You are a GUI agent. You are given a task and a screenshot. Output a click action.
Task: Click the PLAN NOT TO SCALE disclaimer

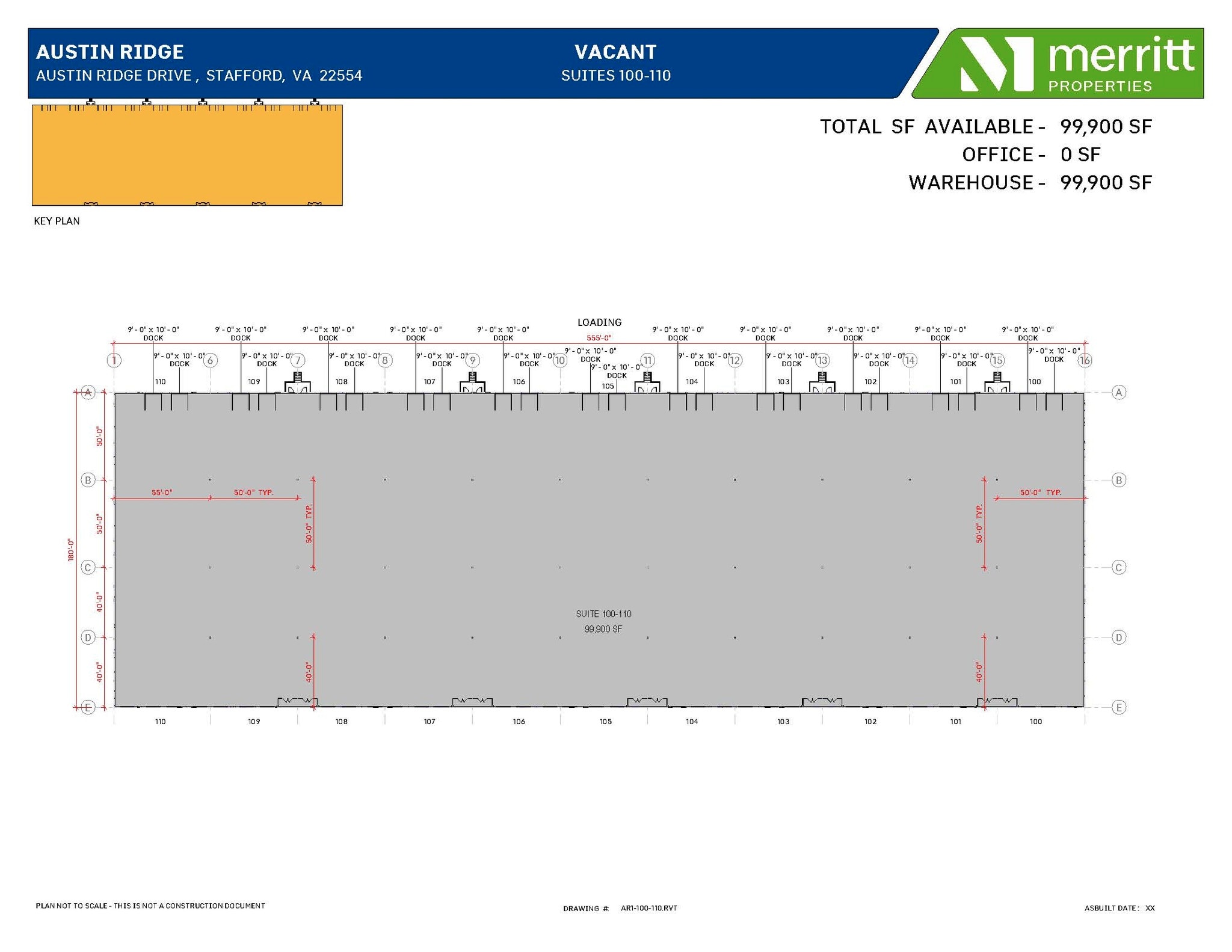150,906
